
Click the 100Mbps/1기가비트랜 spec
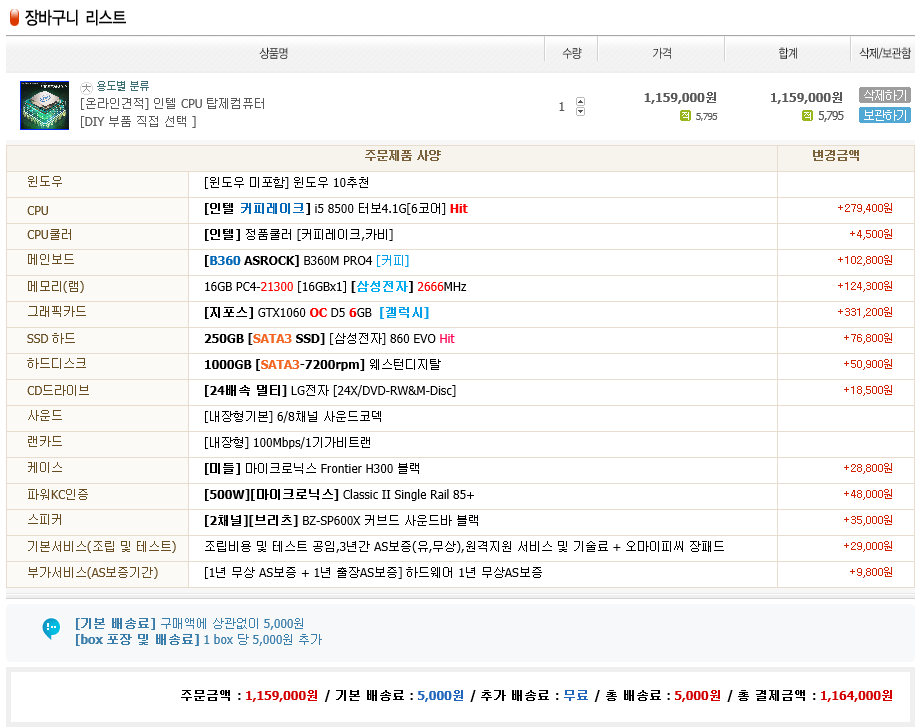(287, 442)
